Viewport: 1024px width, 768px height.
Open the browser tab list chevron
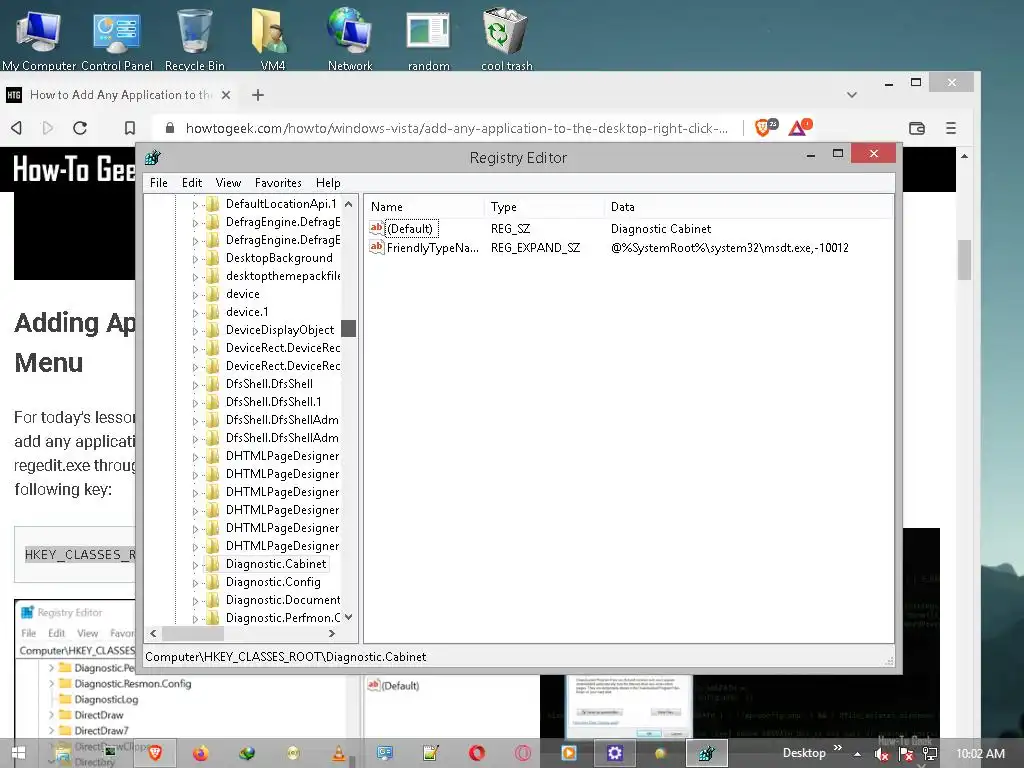tap(852, 95)
